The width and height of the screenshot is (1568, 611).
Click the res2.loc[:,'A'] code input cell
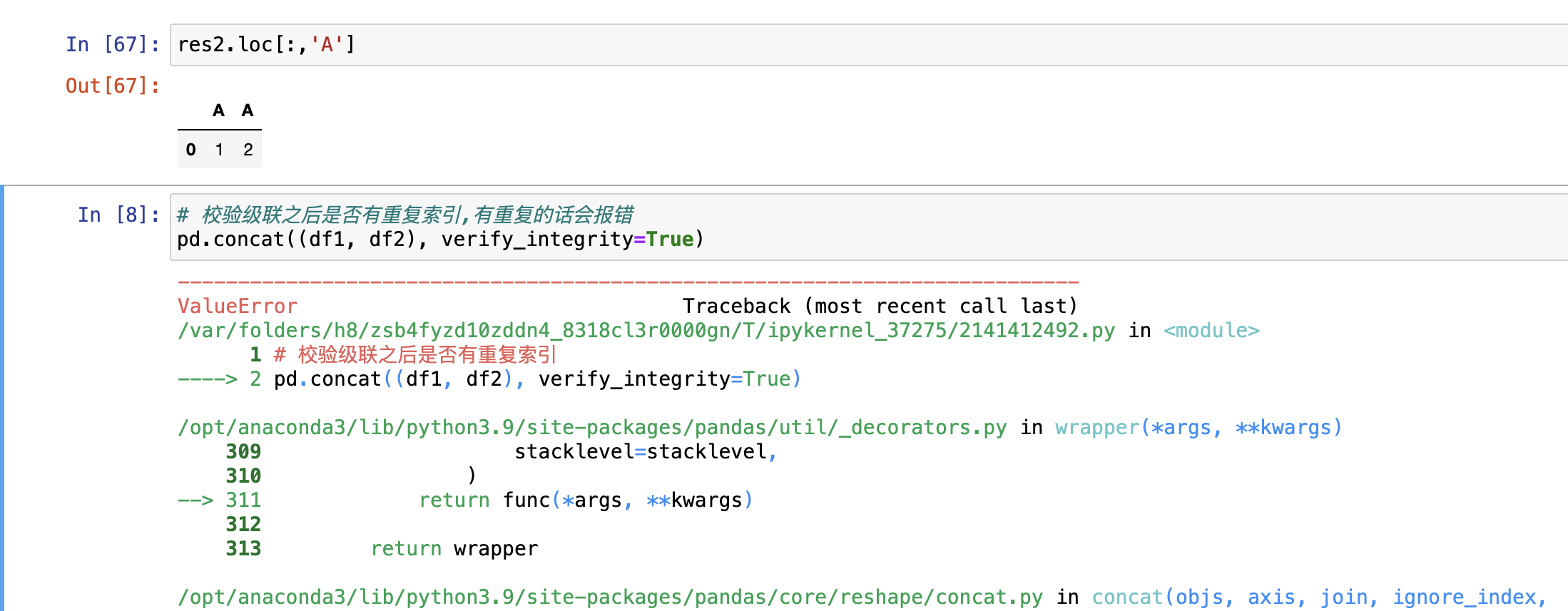pyautogui.click(x=856, y=45)
